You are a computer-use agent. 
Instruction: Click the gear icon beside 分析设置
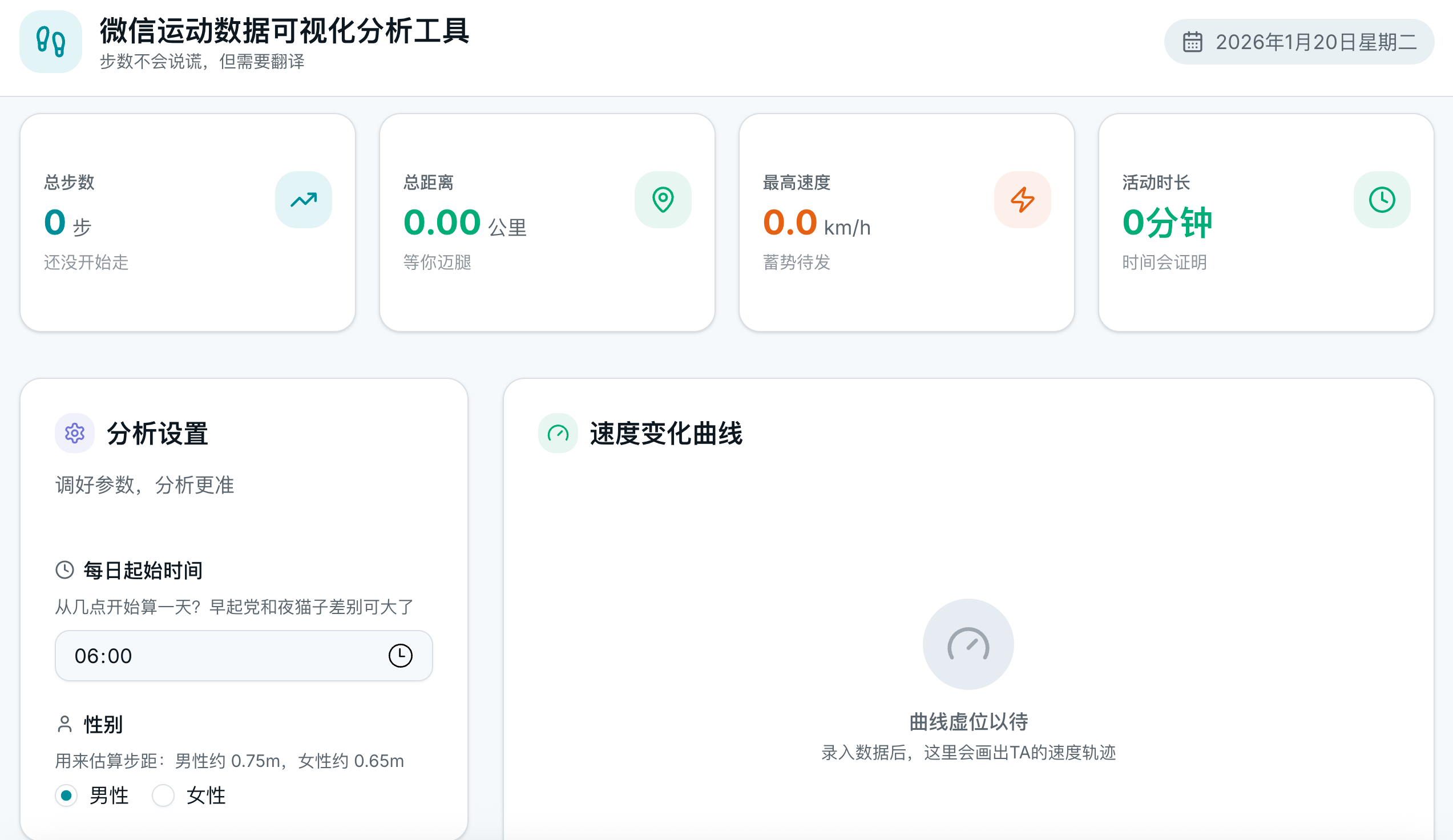pyautogui.click(x=74, y=433)
